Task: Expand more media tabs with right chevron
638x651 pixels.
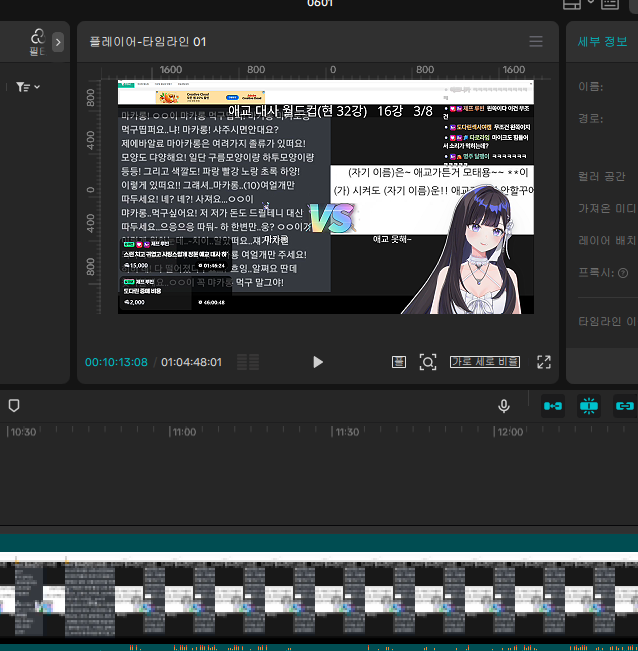Action: pos(58,42)
